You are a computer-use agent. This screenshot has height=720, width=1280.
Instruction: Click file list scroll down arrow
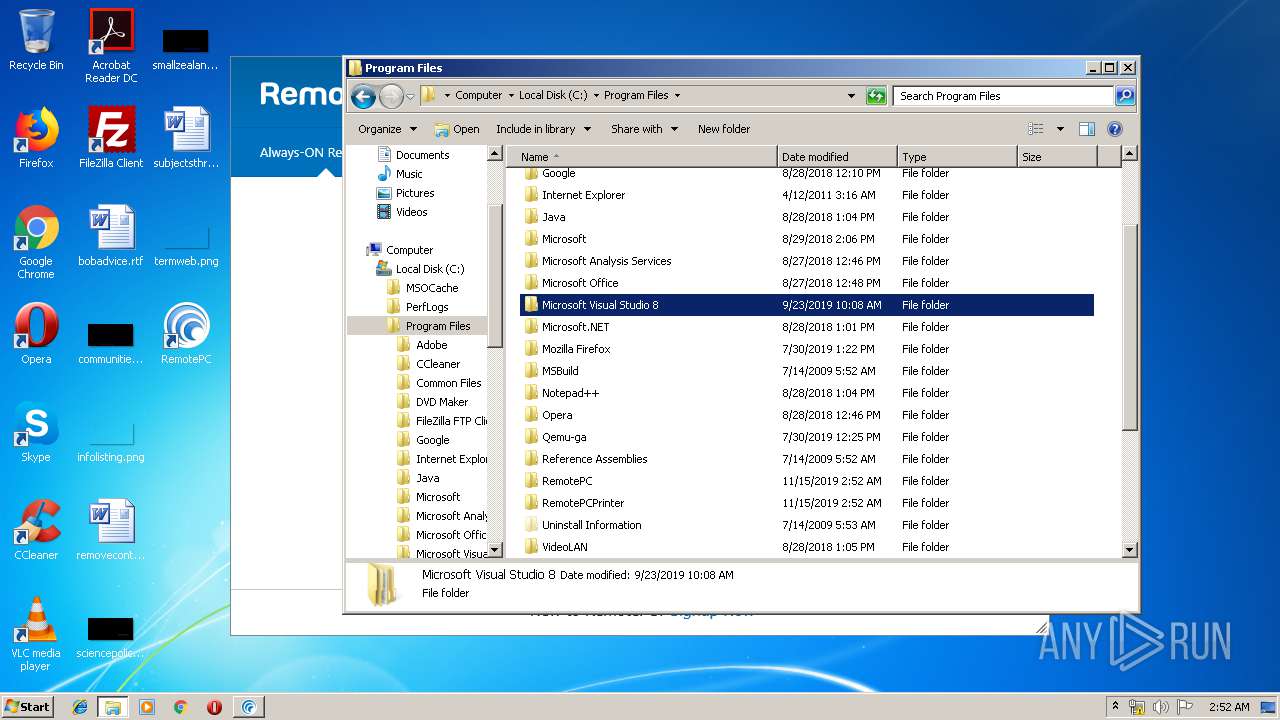[x=1130, y=549]
